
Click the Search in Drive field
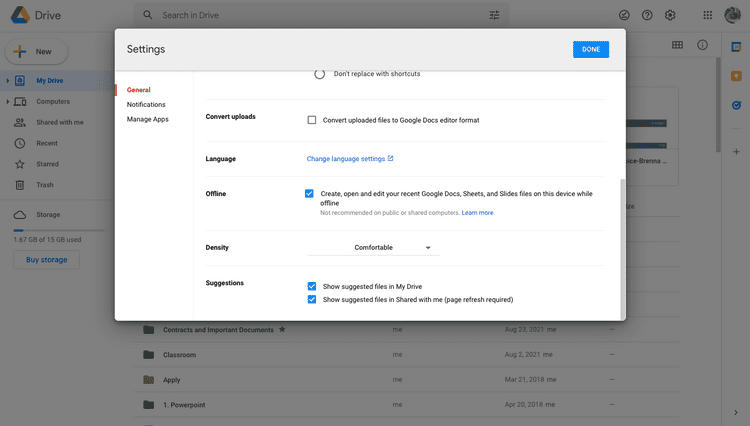point(321,15)
